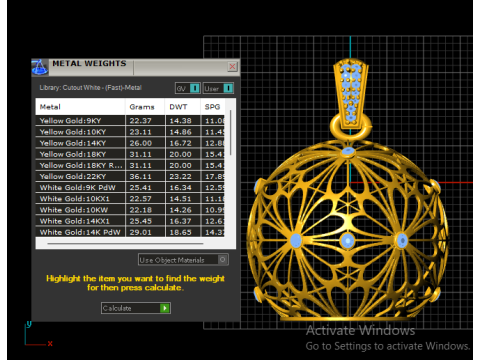
Task: Click the Grams column header
Action: (x=145, y=107)
